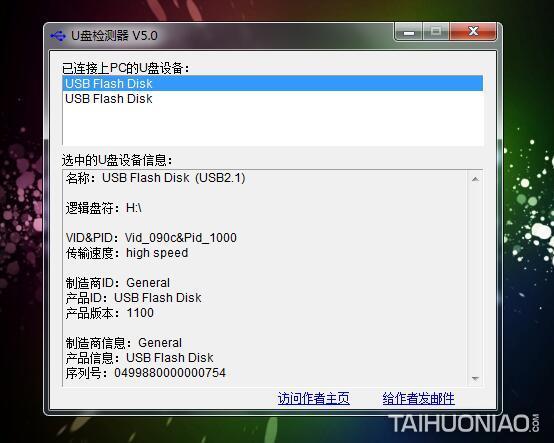
Task: Minimize the U盘检测器 window
Action: click(x=409, y=33)
